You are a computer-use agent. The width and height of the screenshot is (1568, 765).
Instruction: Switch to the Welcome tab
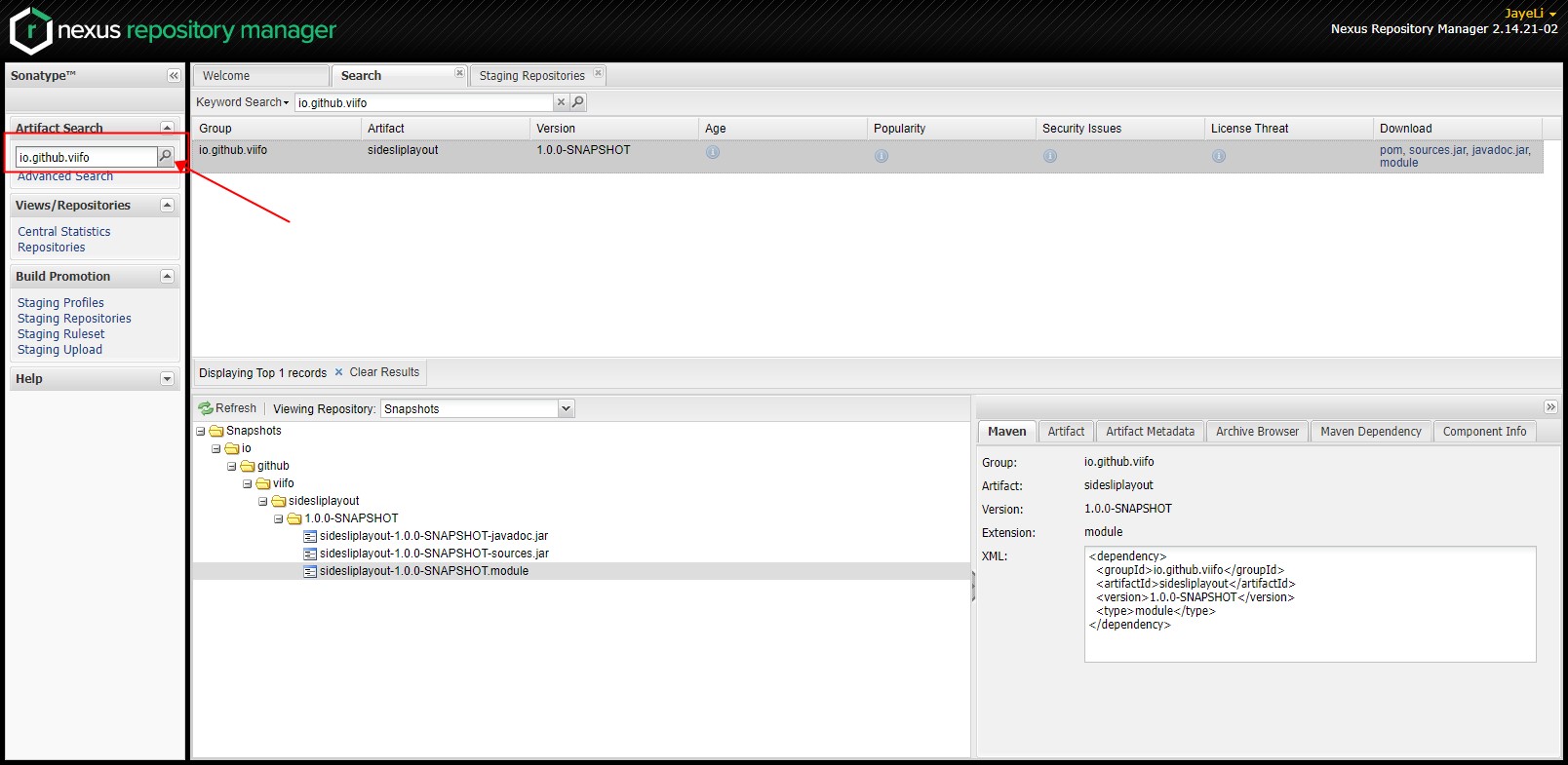pos(259,76)
